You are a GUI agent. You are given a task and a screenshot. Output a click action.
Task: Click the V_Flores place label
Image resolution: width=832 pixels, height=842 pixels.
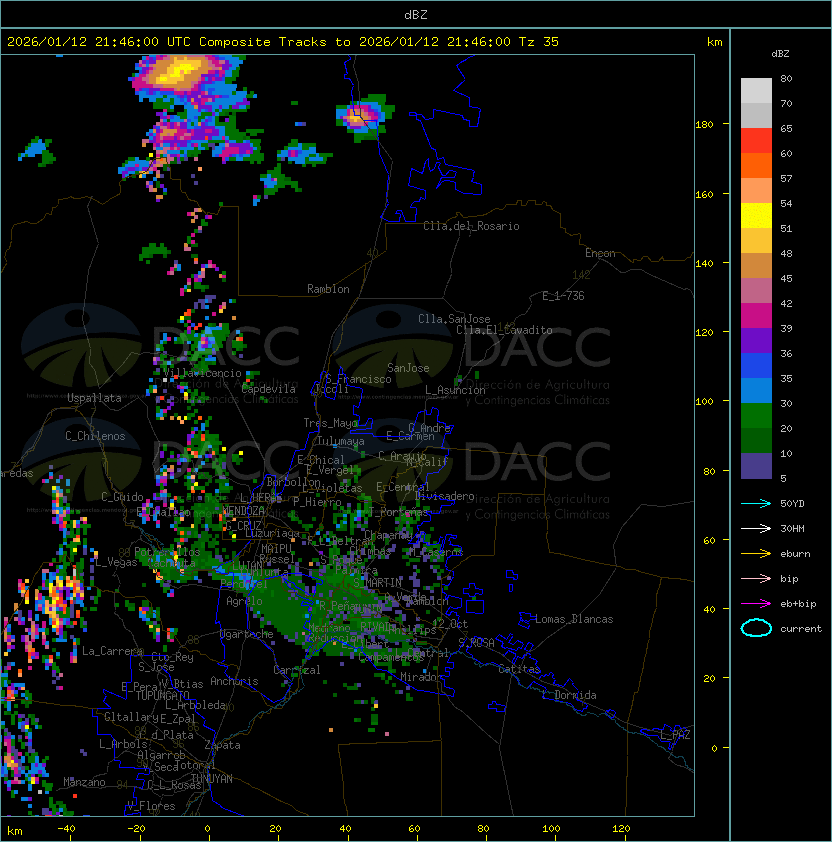pyautogui.click(x=151, y=806)
